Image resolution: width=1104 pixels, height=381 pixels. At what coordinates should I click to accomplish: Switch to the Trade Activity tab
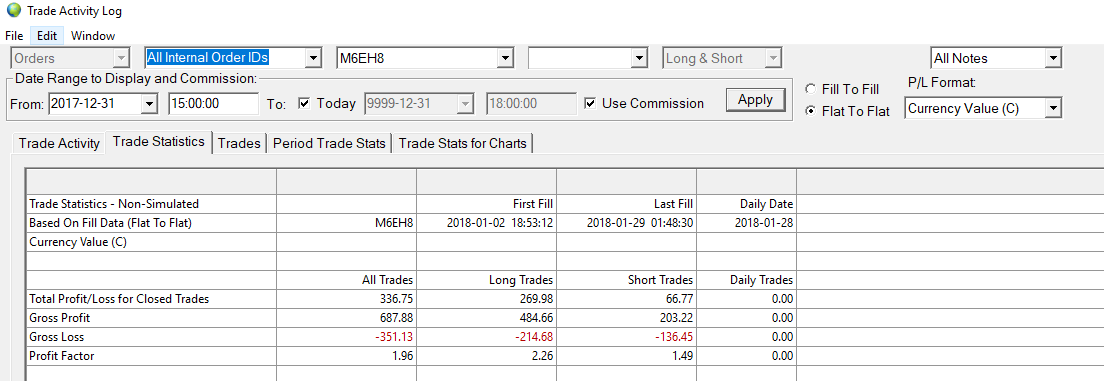point(59,143)
